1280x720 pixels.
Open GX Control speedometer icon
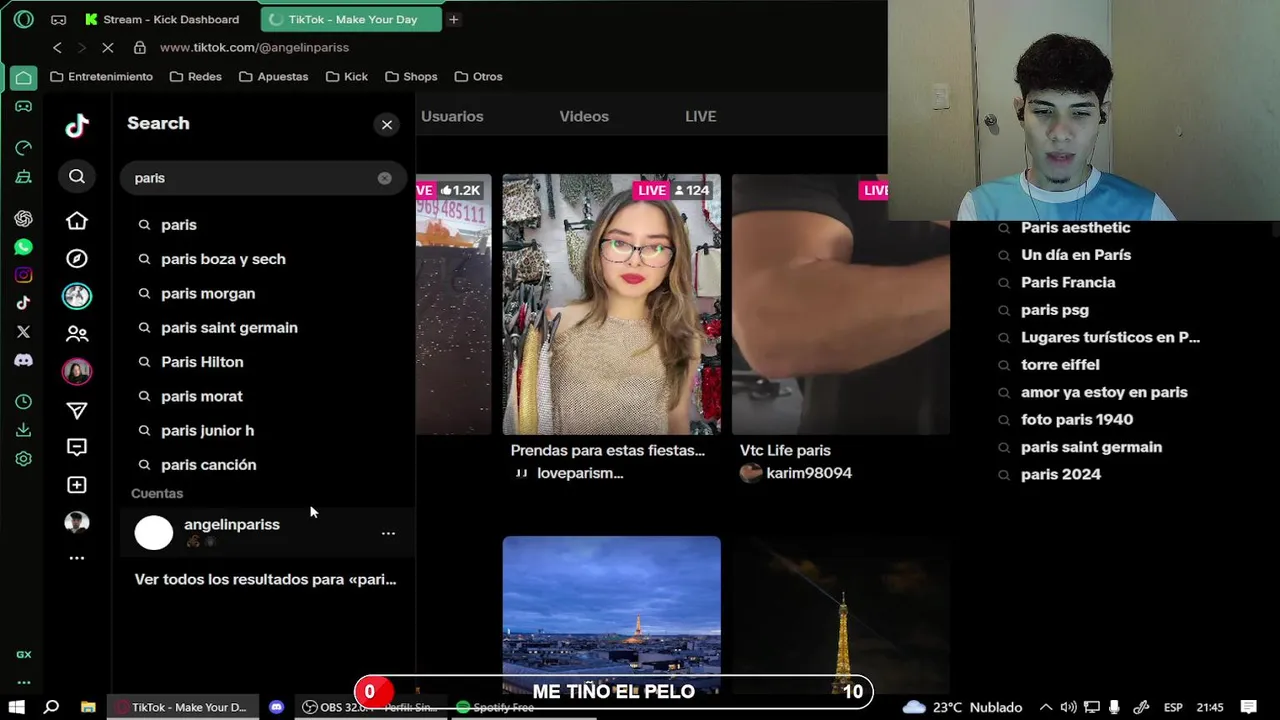23,148
